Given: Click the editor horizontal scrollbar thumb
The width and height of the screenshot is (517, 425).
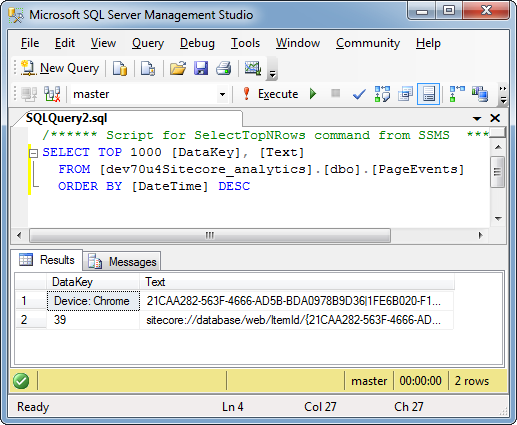Looking at the screenshot, I should (x=210, y=235).
